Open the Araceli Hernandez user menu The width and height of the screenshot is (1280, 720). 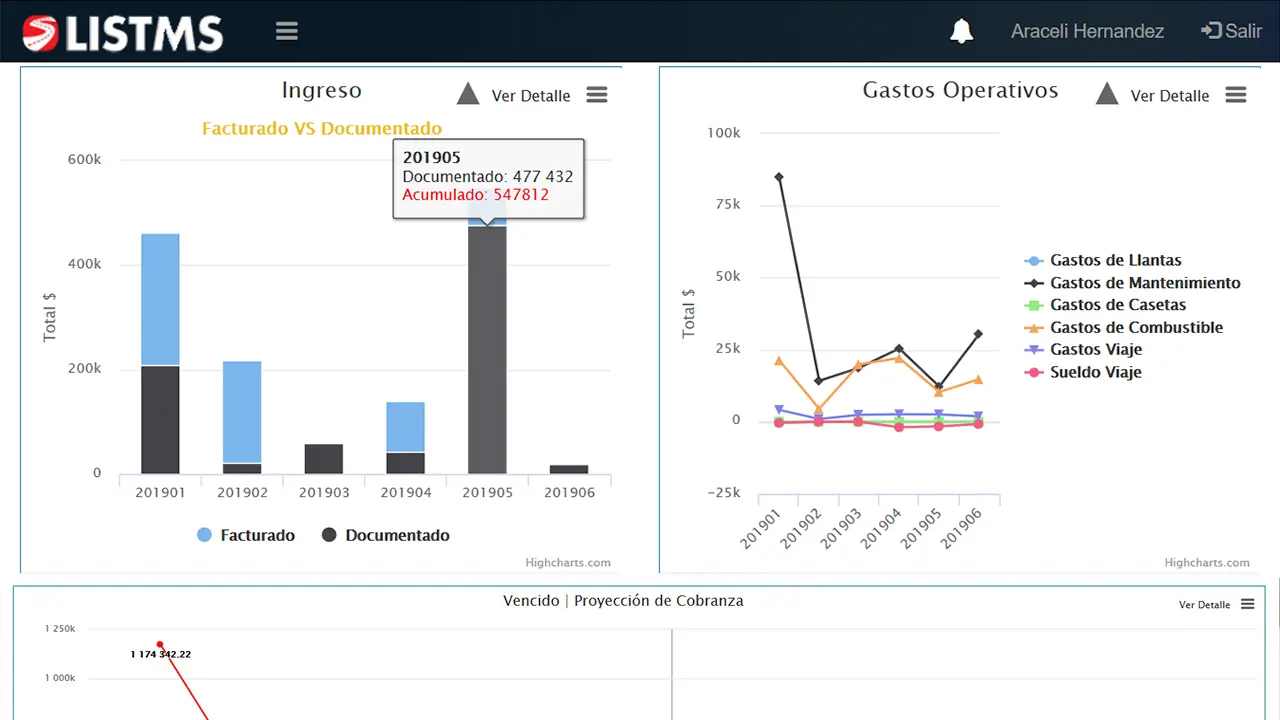coord(1087,31)
